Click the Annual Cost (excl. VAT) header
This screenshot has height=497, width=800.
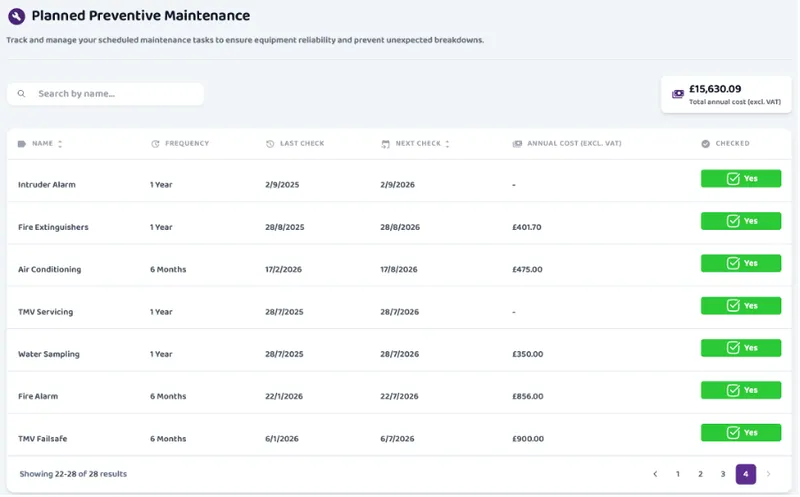coord(574,143)
